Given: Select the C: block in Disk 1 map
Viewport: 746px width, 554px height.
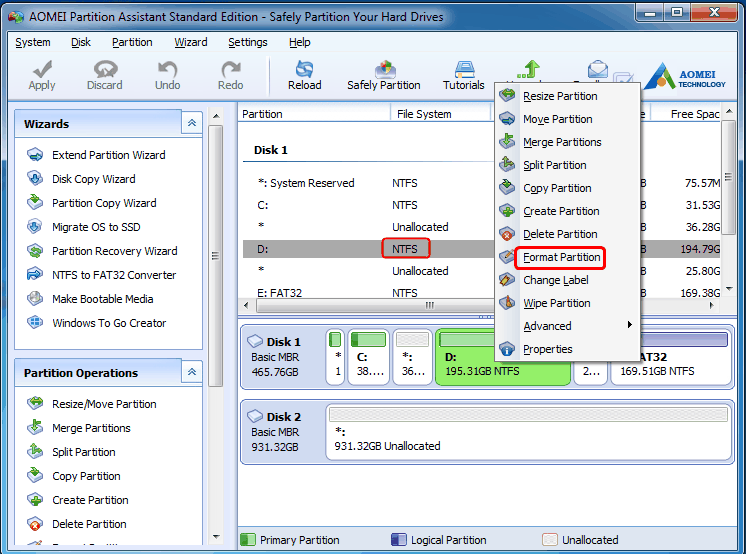Looking at the screenshot, I should click(368, 357).
